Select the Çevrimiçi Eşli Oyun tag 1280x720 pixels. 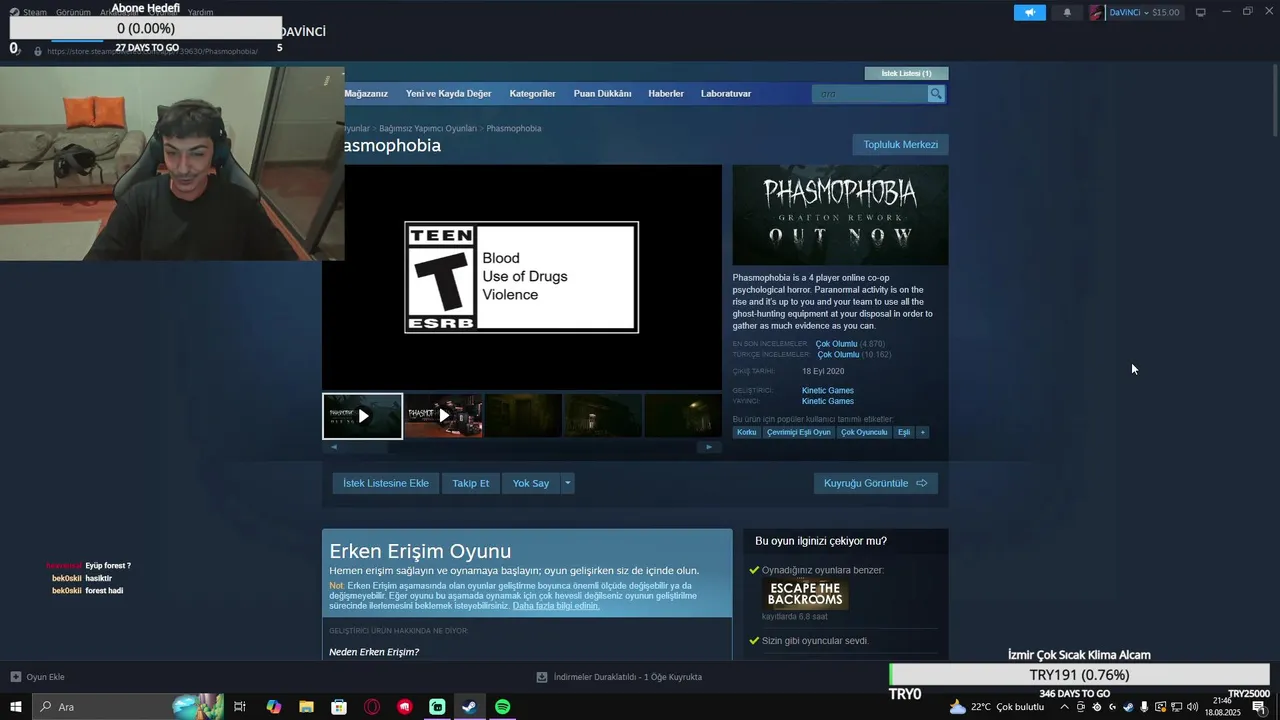coord(798,432)
